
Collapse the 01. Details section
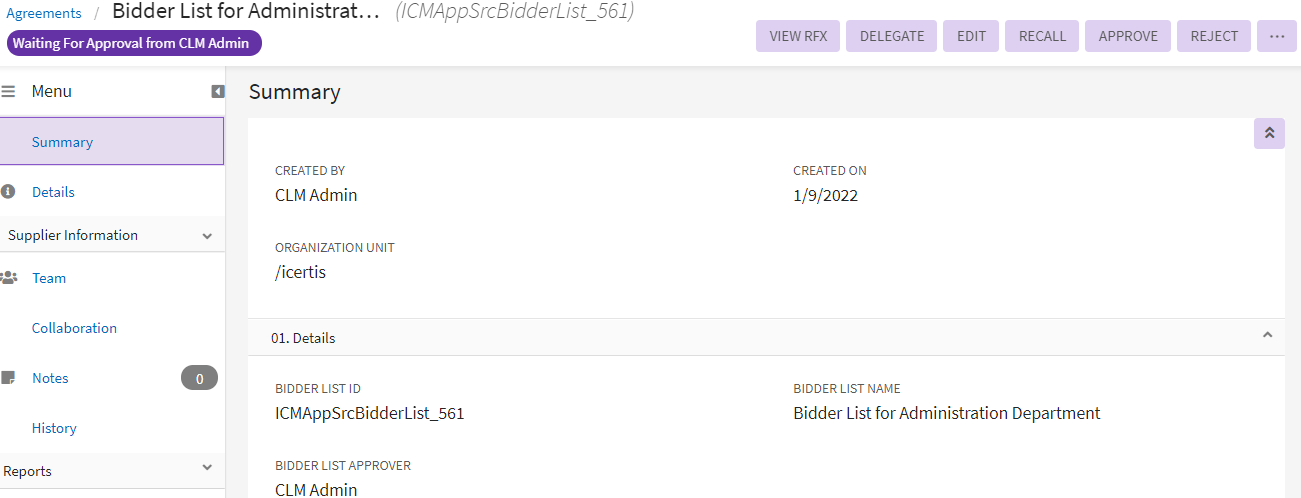(x=1267, y=336)
